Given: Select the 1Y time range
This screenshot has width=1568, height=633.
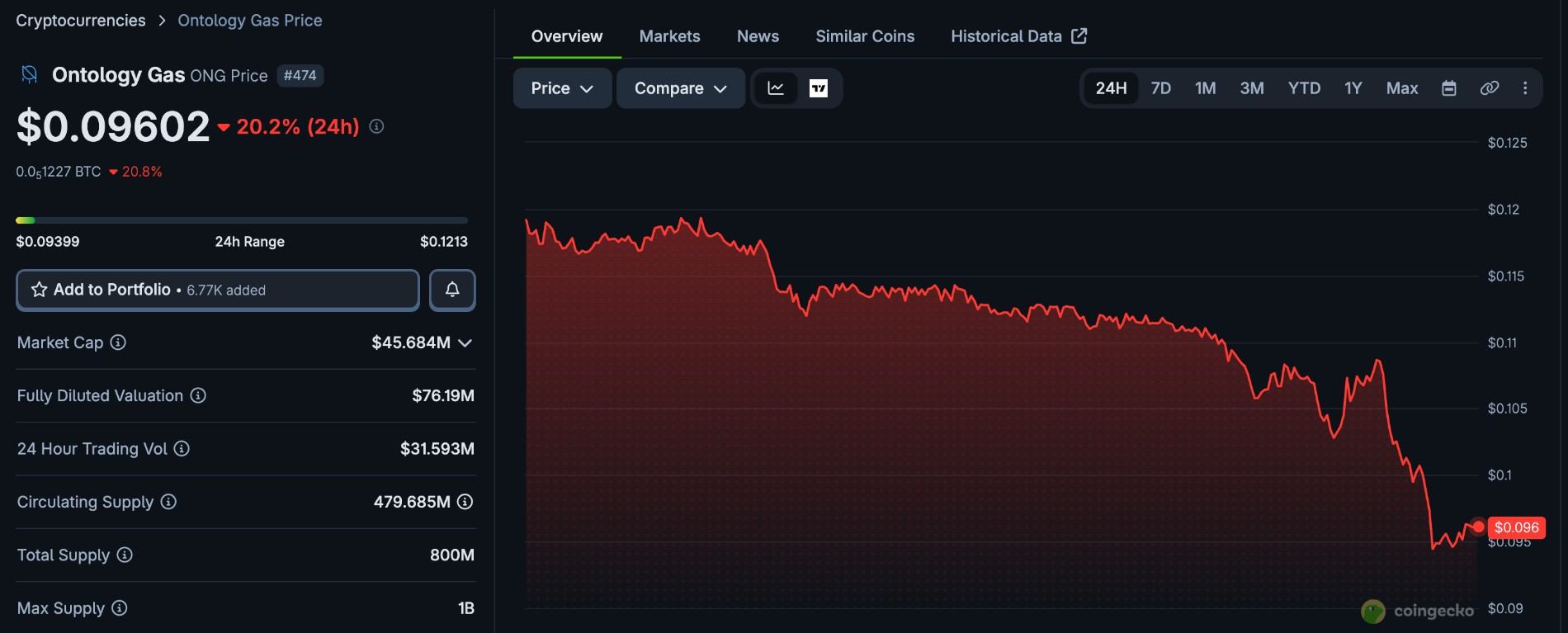Looking at the screenshot, I should 1353,88.
